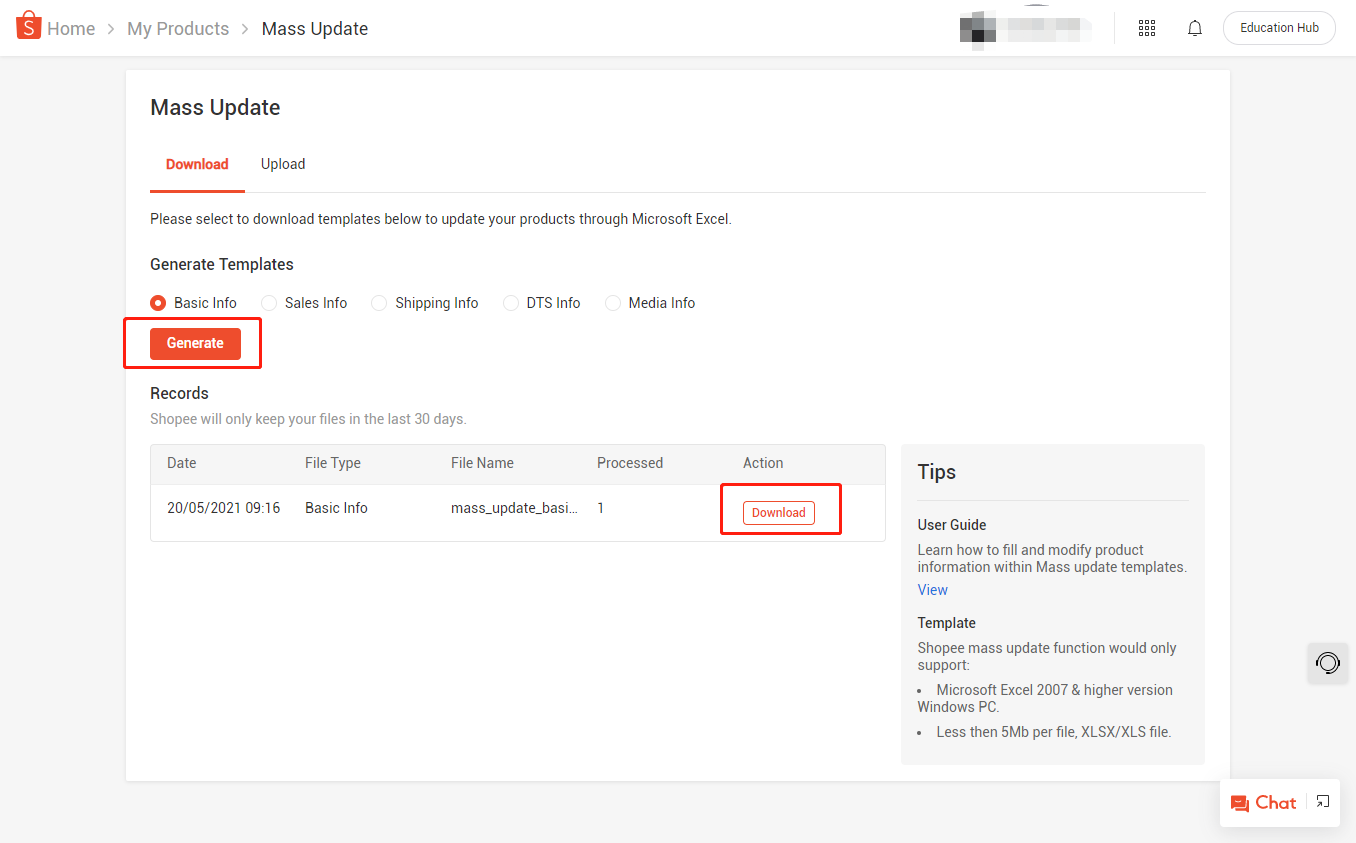This screenshot has width=1356, height=843.
Task: Select the Basic Info radio button
Action: 158,303
